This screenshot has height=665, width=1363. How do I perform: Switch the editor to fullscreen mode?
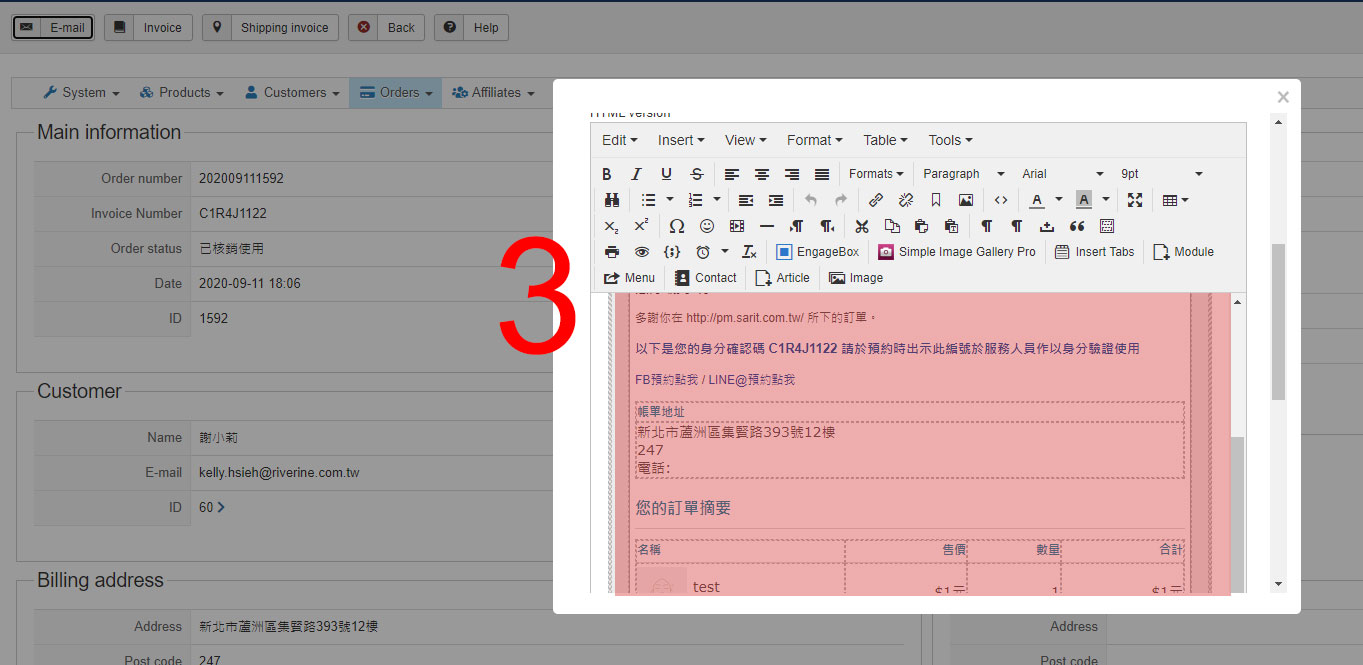pos(1134,200)
